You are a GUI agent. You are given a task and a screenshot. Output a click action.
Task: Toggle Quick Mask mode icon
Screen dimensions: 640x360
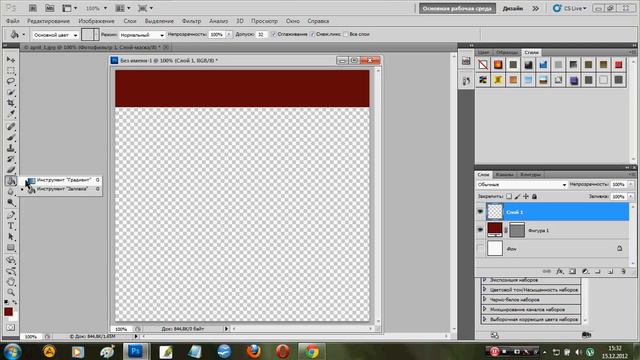click(x=11, y=327)
